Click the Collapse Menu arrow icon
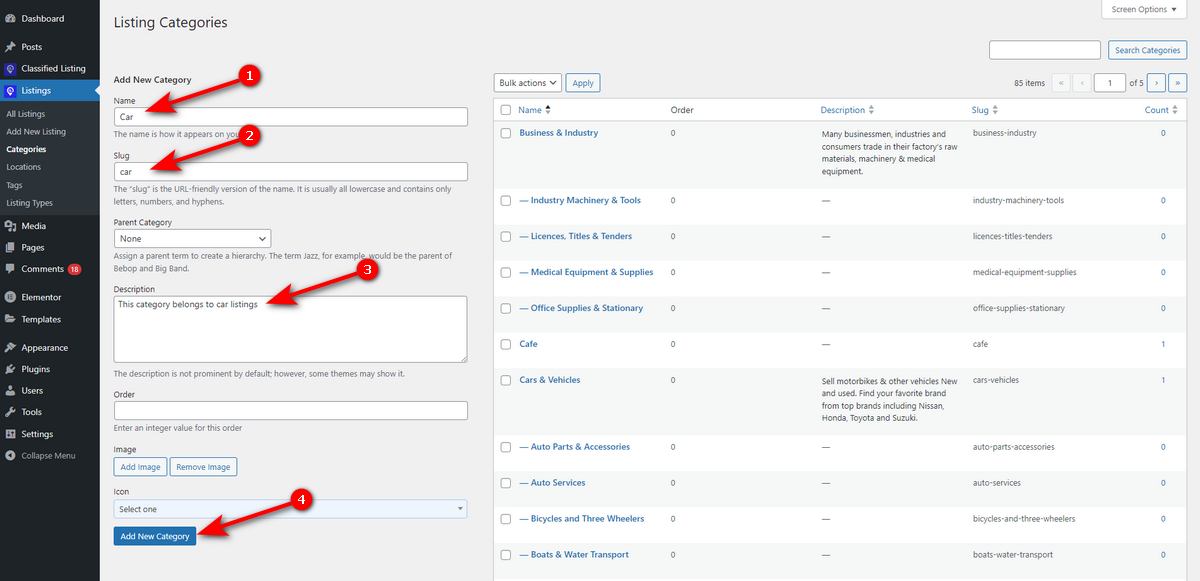The height and width of the screenshot is (581, 1200). pos(9,456)
